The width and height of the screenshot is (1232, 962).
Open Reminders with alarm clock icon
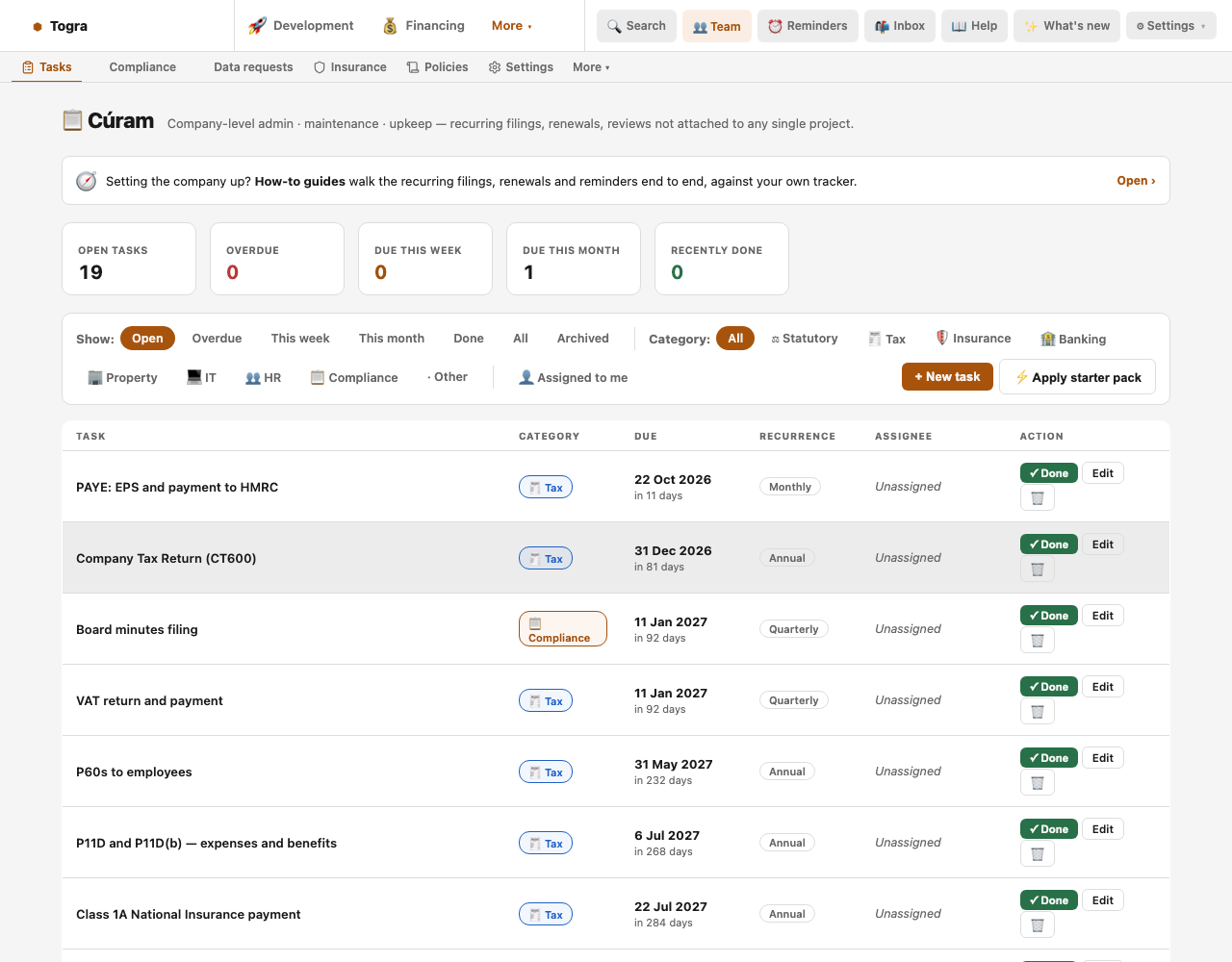(808, 26)
